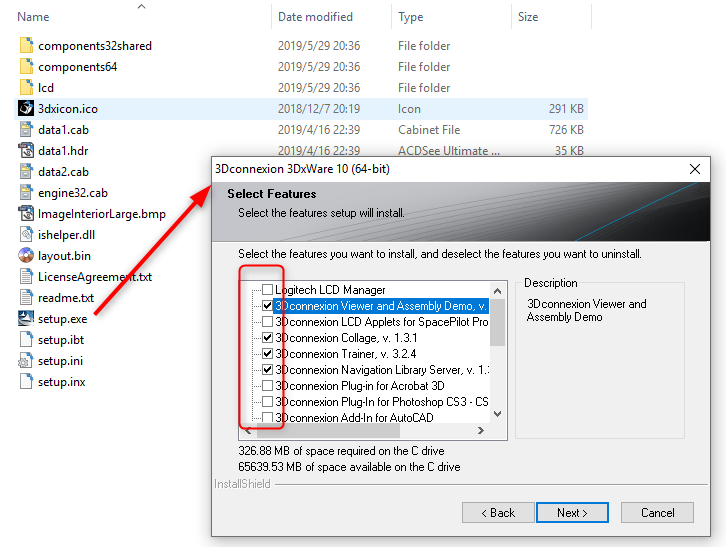Sort by Date modified column
The height and width of the screenshot is (547, 726).
(x=315, y=17)
